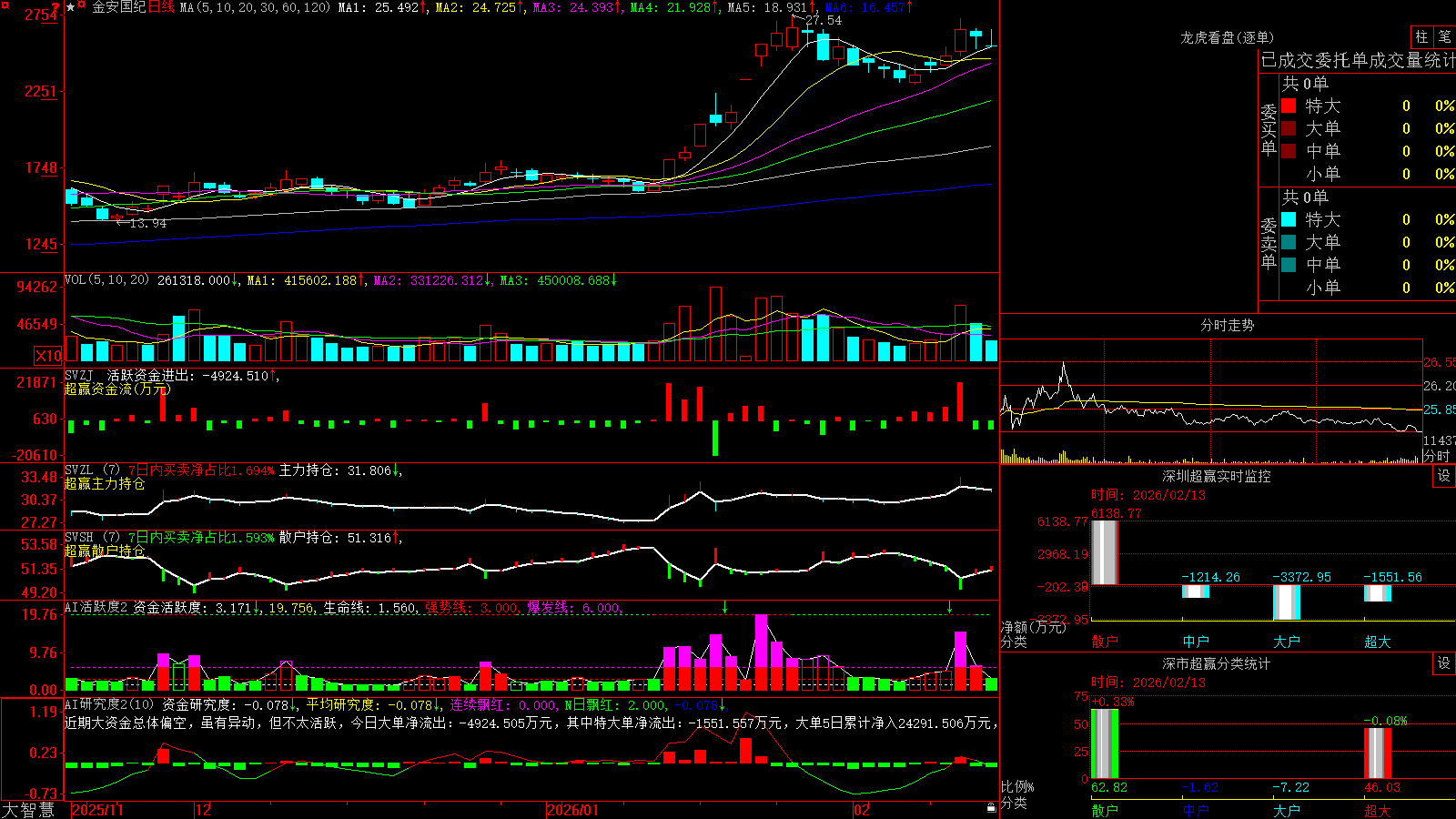Click the small lock icon on the date axis
This screenshot has width=1456, height=819.
(991, 808)
